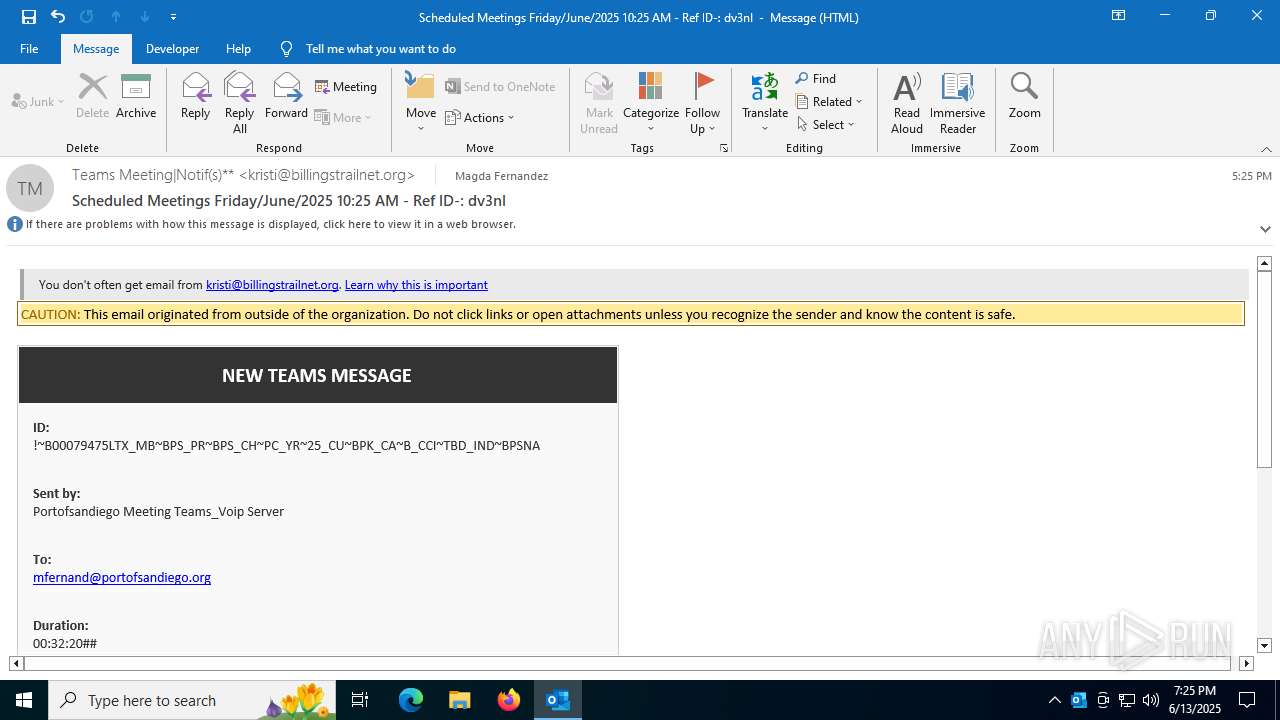Launch Firefox from taskbar

click(509, 700)
